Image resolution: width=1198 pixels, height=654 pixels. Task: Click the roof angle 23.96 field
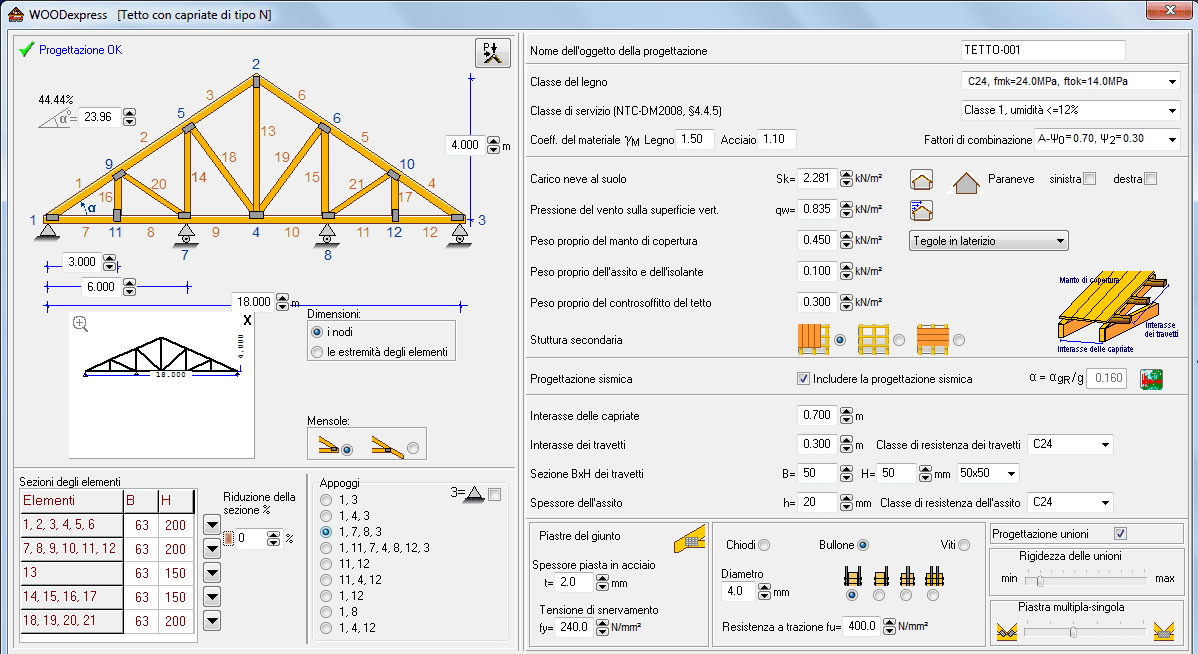pyautogui.click(x=99, y=117)
